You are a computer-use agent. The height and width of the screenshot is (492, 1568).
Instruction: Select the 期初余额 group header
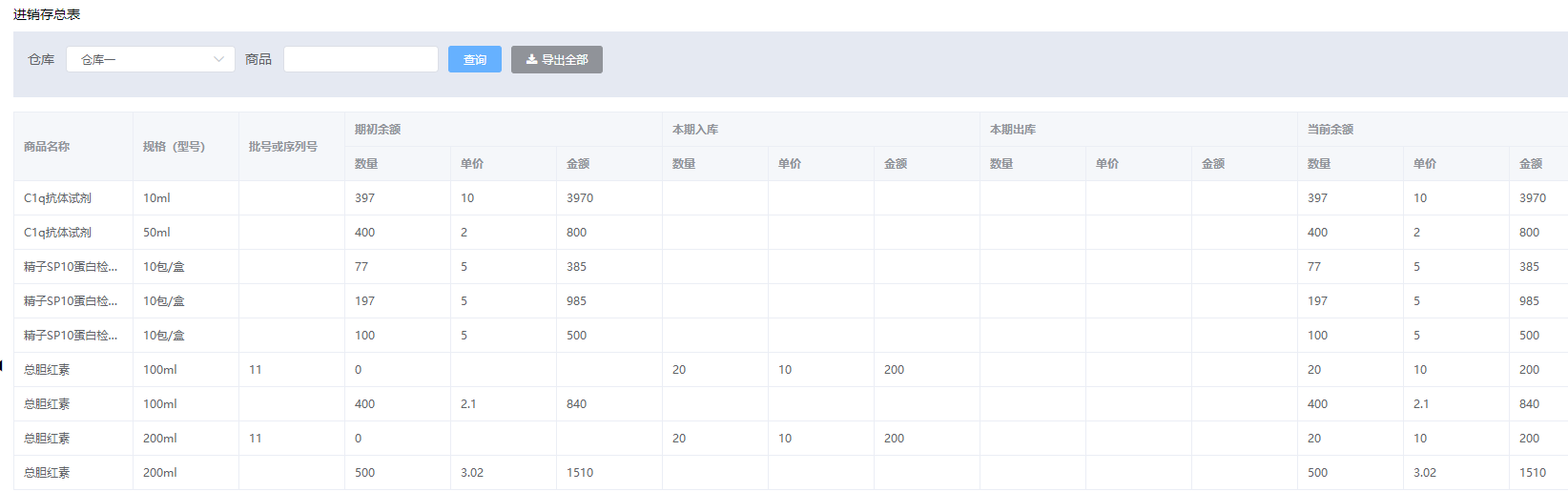[378, 130]
